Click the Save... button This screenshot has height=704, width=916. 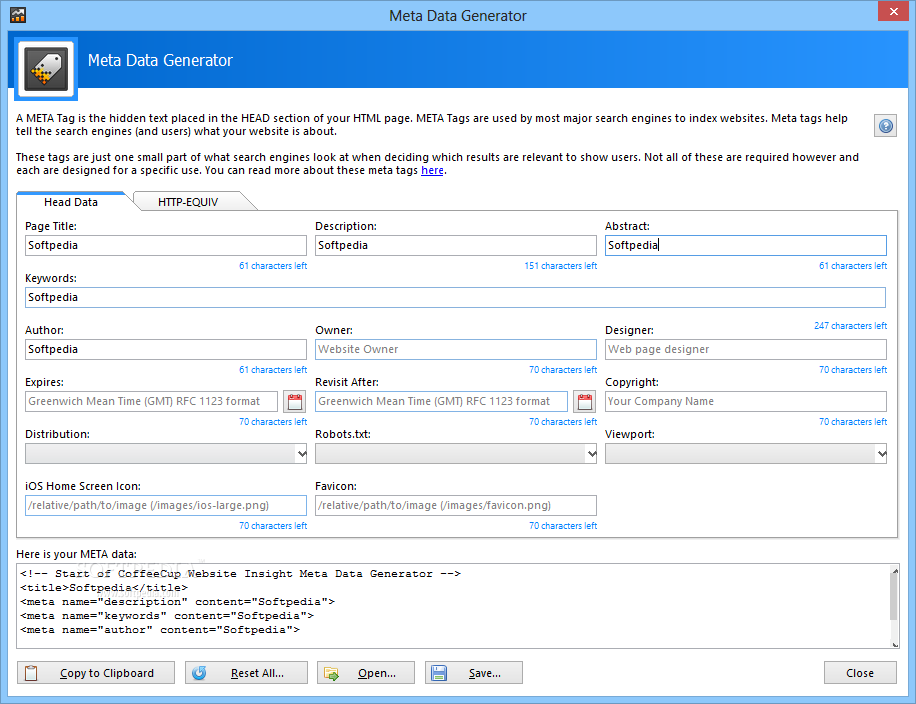pos(474,673)
